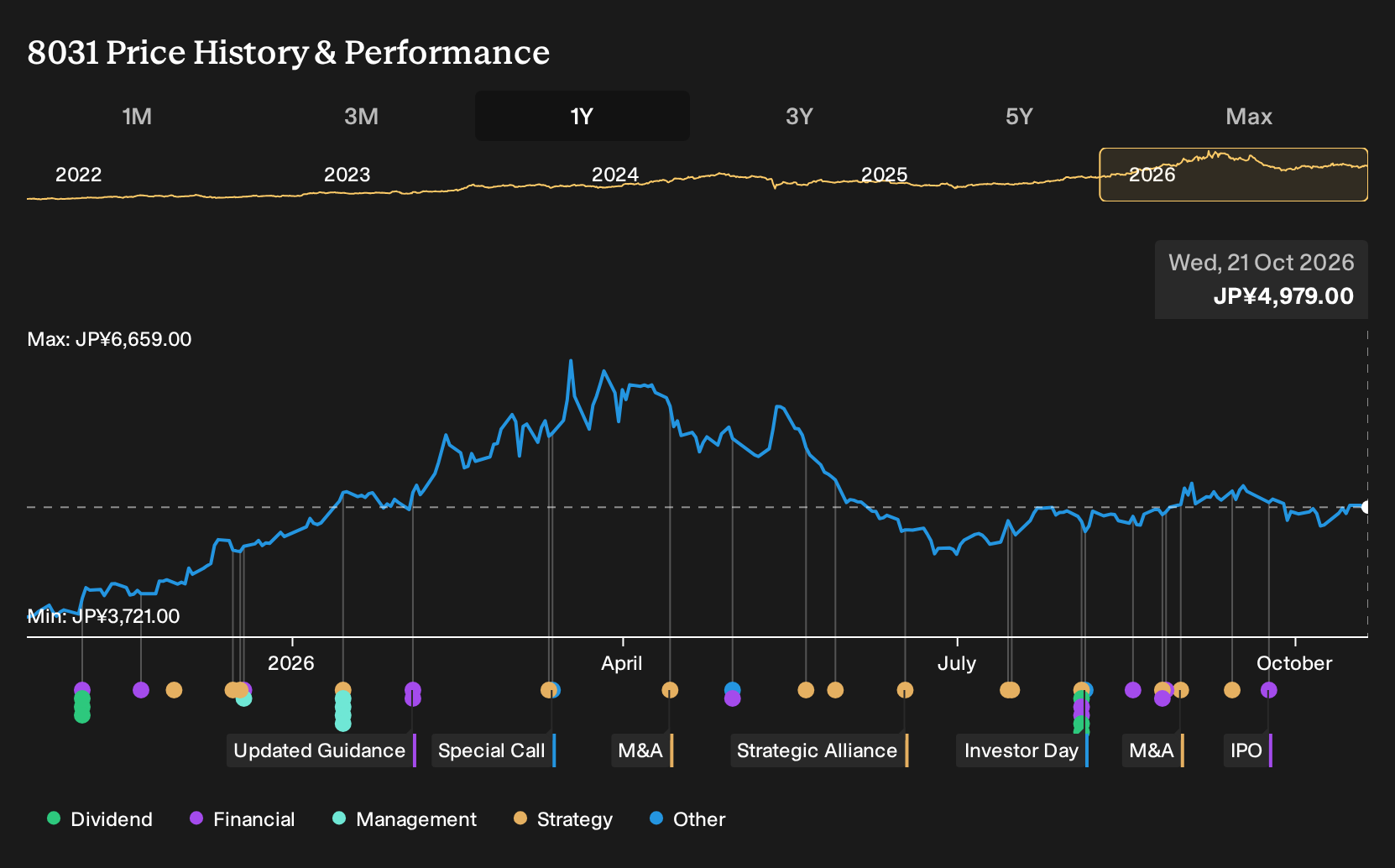1395x868 pixels.
Task: Select the 1M time range tab
Action: [137, 116]
